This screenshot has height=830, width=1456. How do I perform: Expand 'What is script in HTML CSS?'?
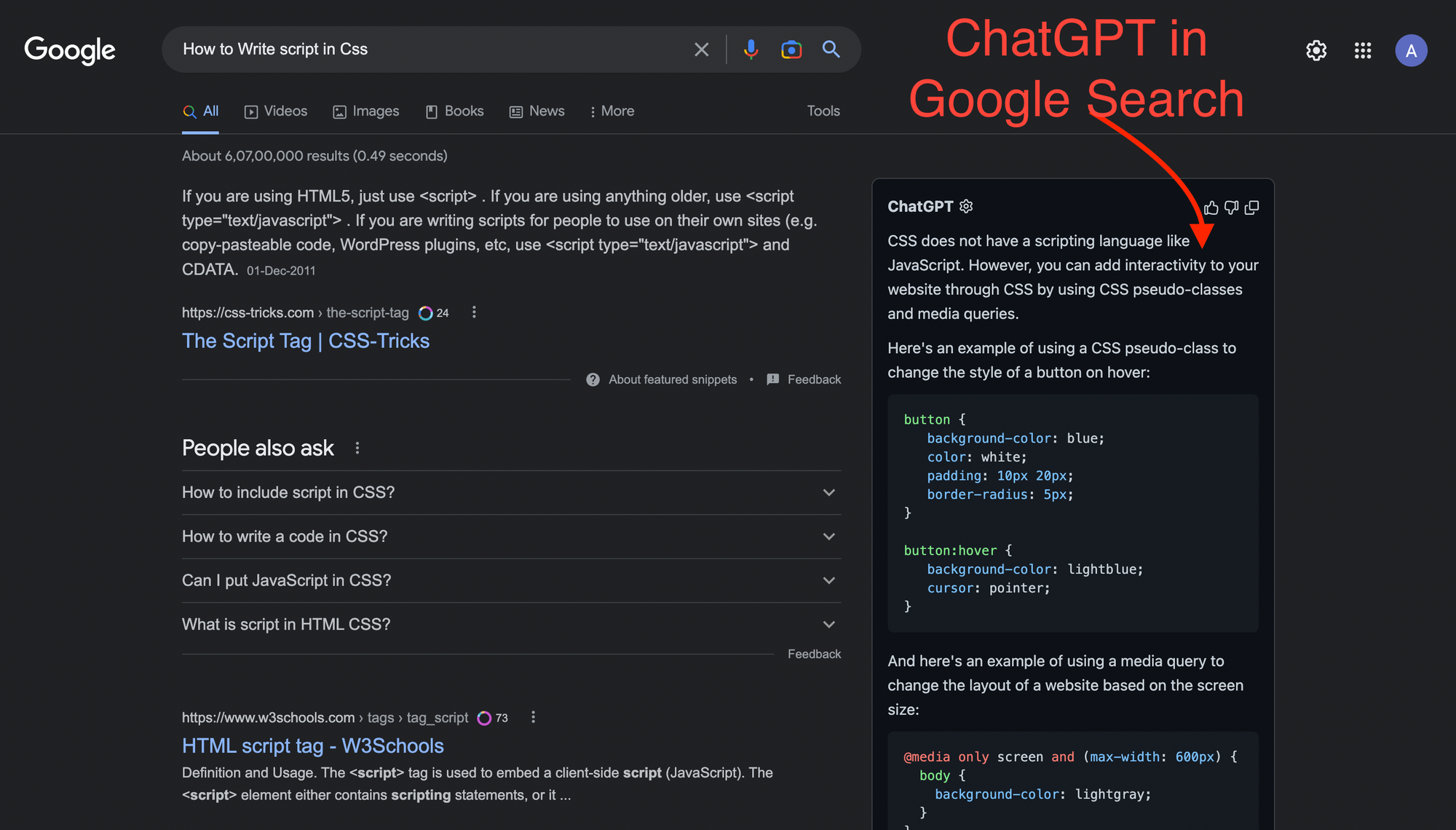pos(511,625)
